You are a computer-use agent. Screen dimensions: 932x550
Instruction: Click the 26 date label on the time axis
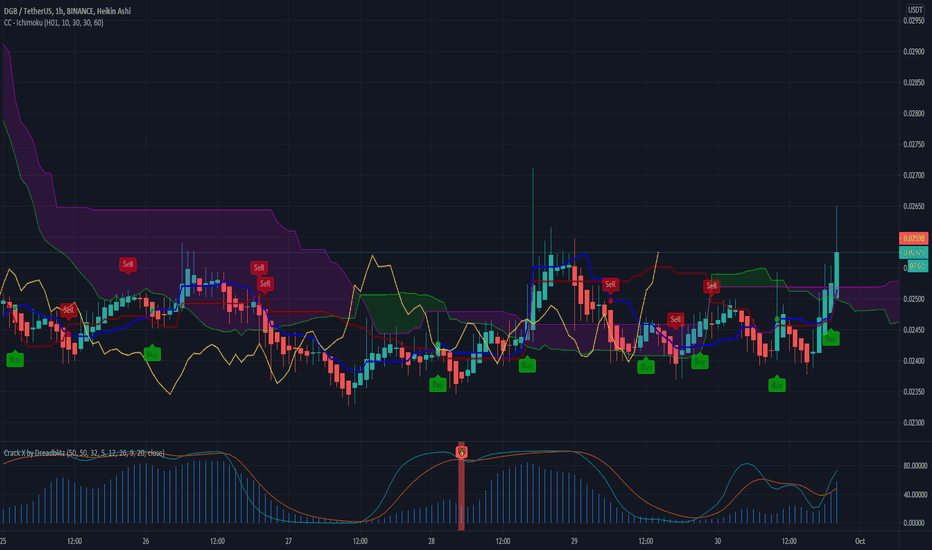pyautogui.click(x=146, y=541)
